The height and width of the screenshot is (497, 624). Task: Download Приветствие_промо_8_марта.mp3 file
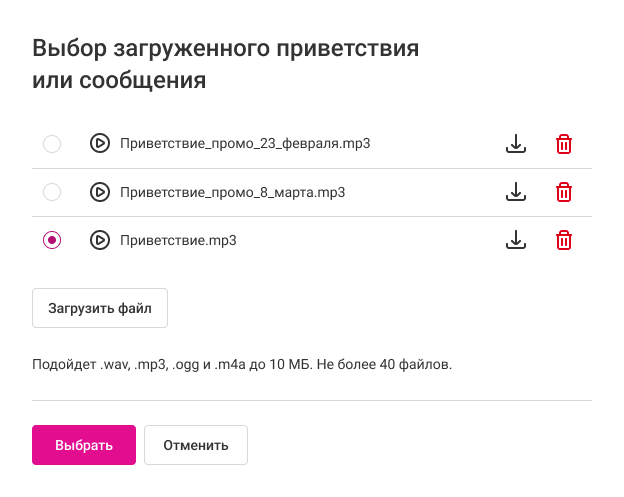[x=515, y=192]
